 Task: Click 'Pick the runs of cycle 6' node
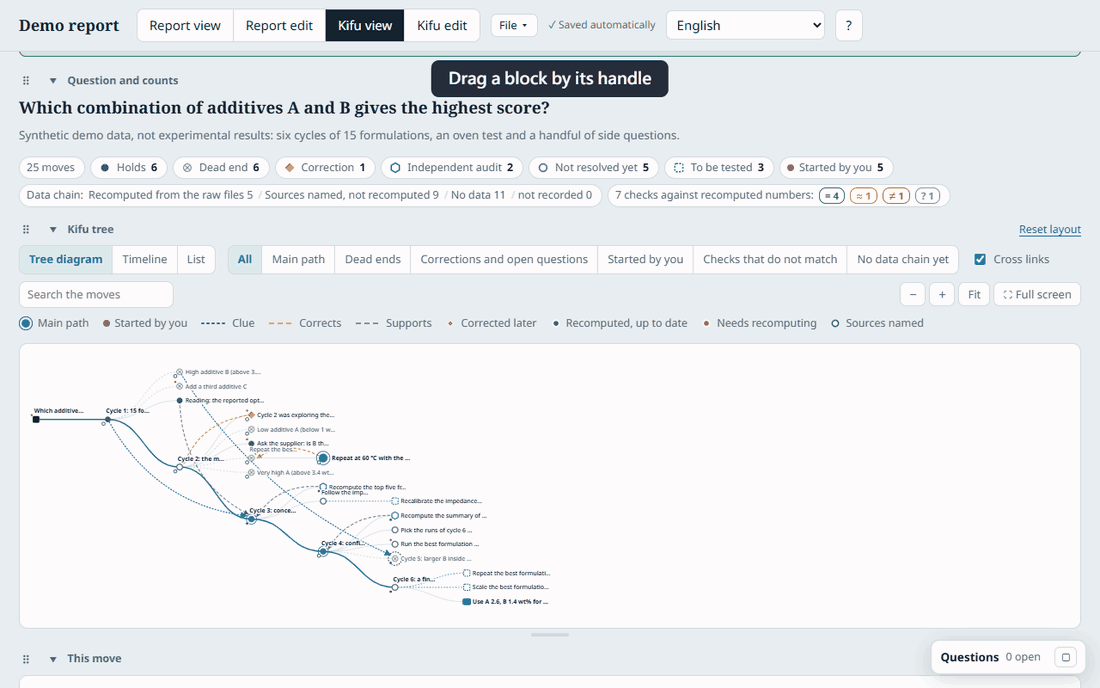(x=395, y=530)
